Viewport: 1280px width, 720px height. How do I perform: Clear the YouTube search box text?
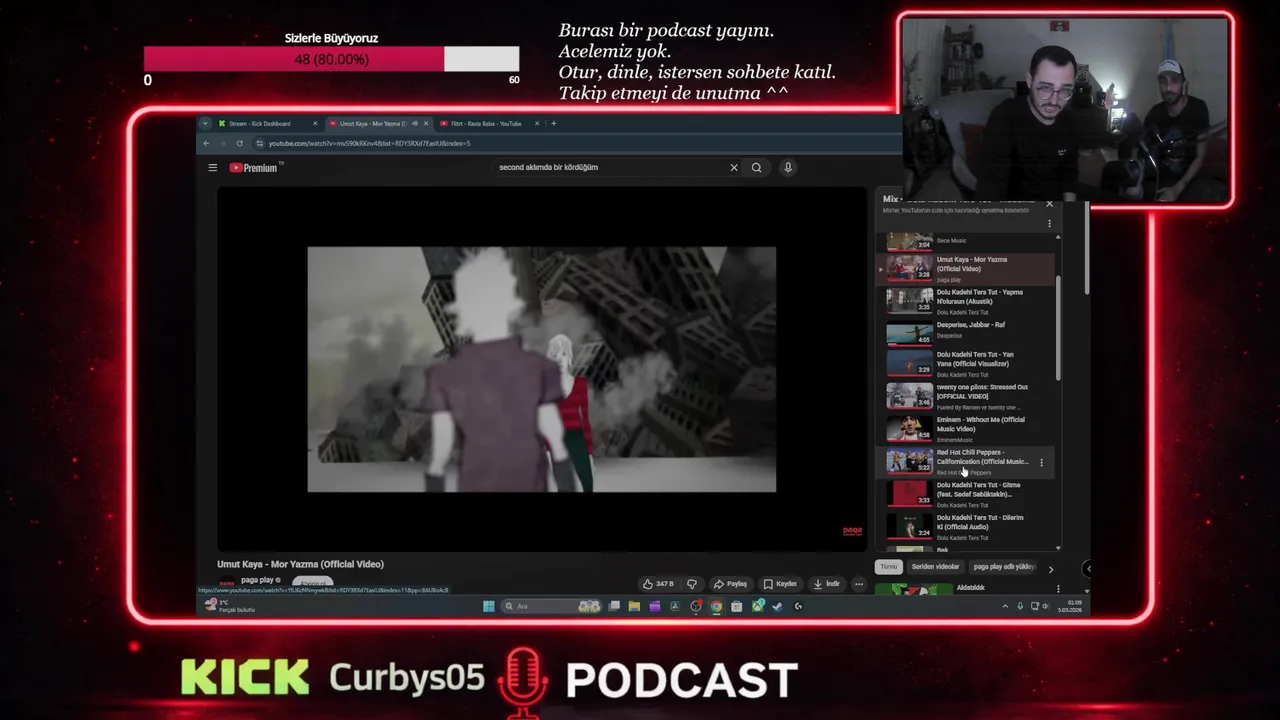[734, 168]
